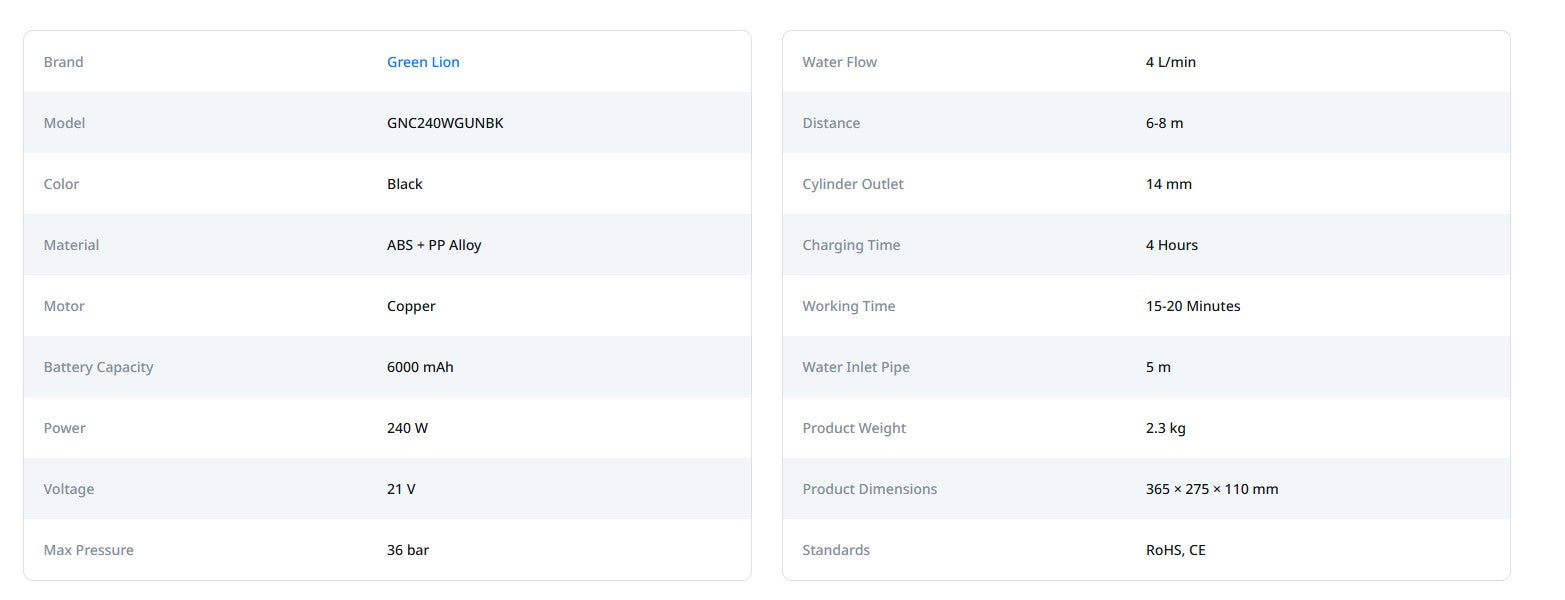Viewport: 1565px width, 600px height.
Task: Select the 15-20 Minutes working time
Action: (x=1192, y=306)
